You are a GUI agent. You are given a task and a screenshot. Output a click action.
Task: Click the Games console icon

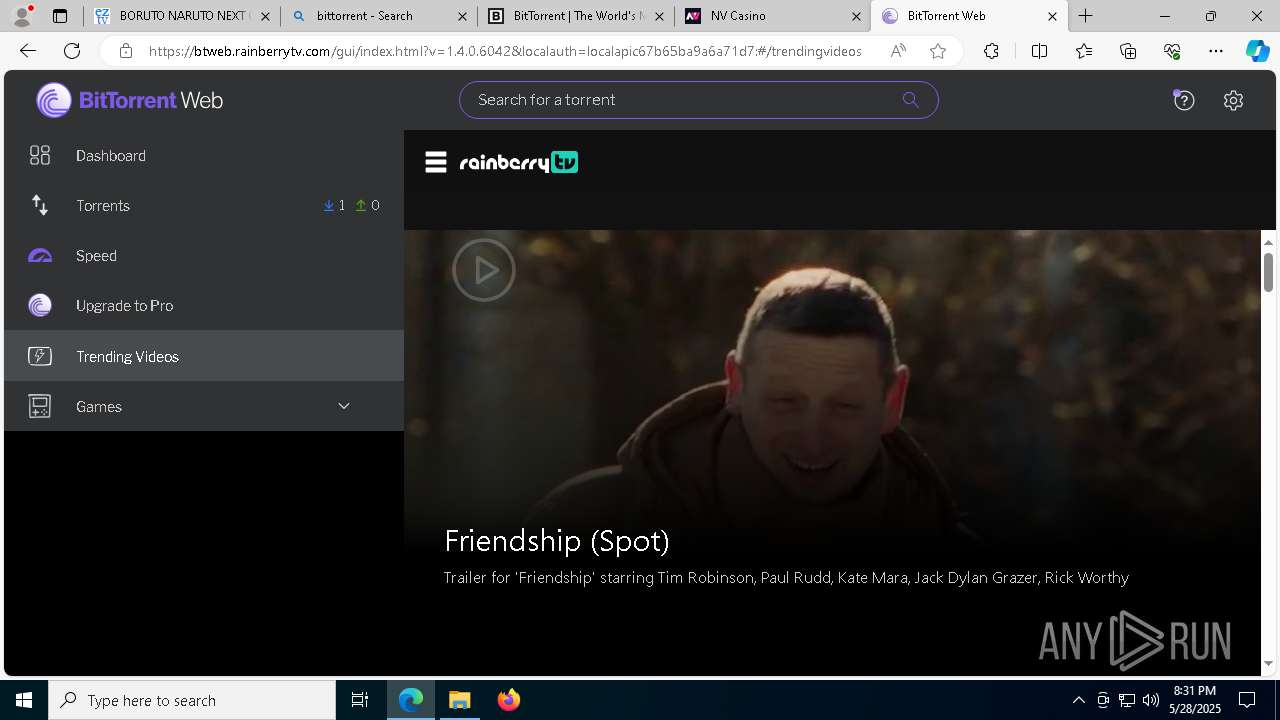coord(40,406)
